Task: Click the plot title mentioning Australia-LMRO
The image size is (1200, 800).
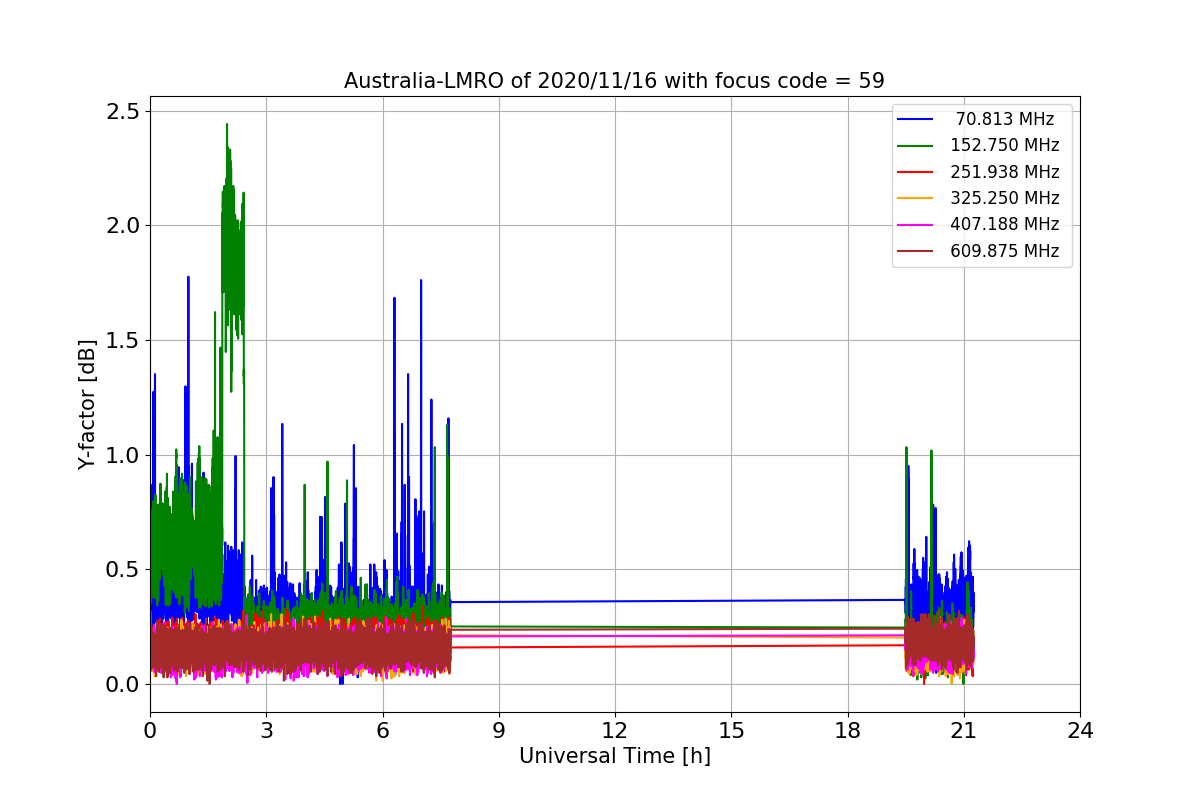Action: [x=614, y=81]
